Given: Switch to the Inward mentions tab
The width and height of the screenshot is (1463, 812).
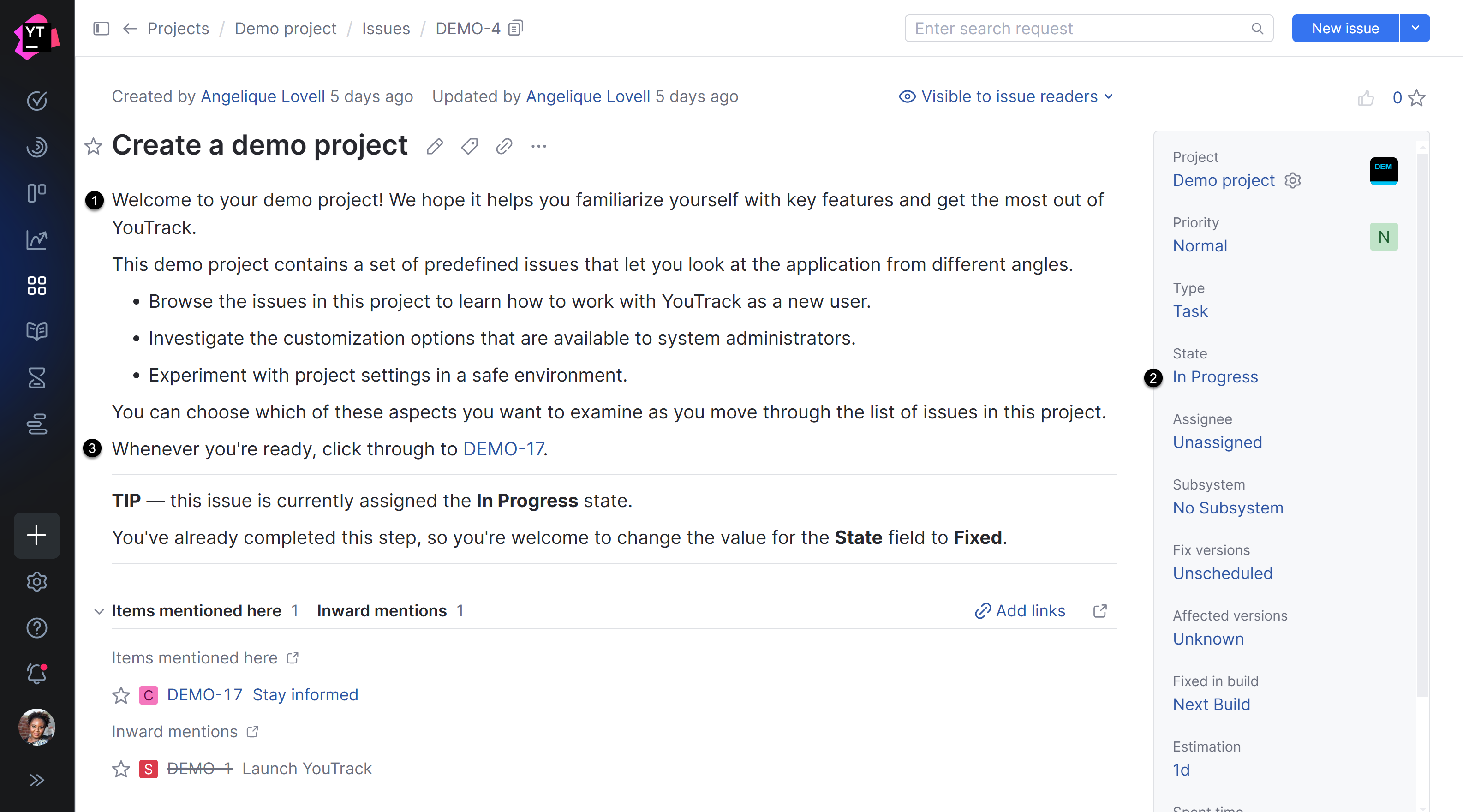Looking at the screenshot, I should 382,610.
